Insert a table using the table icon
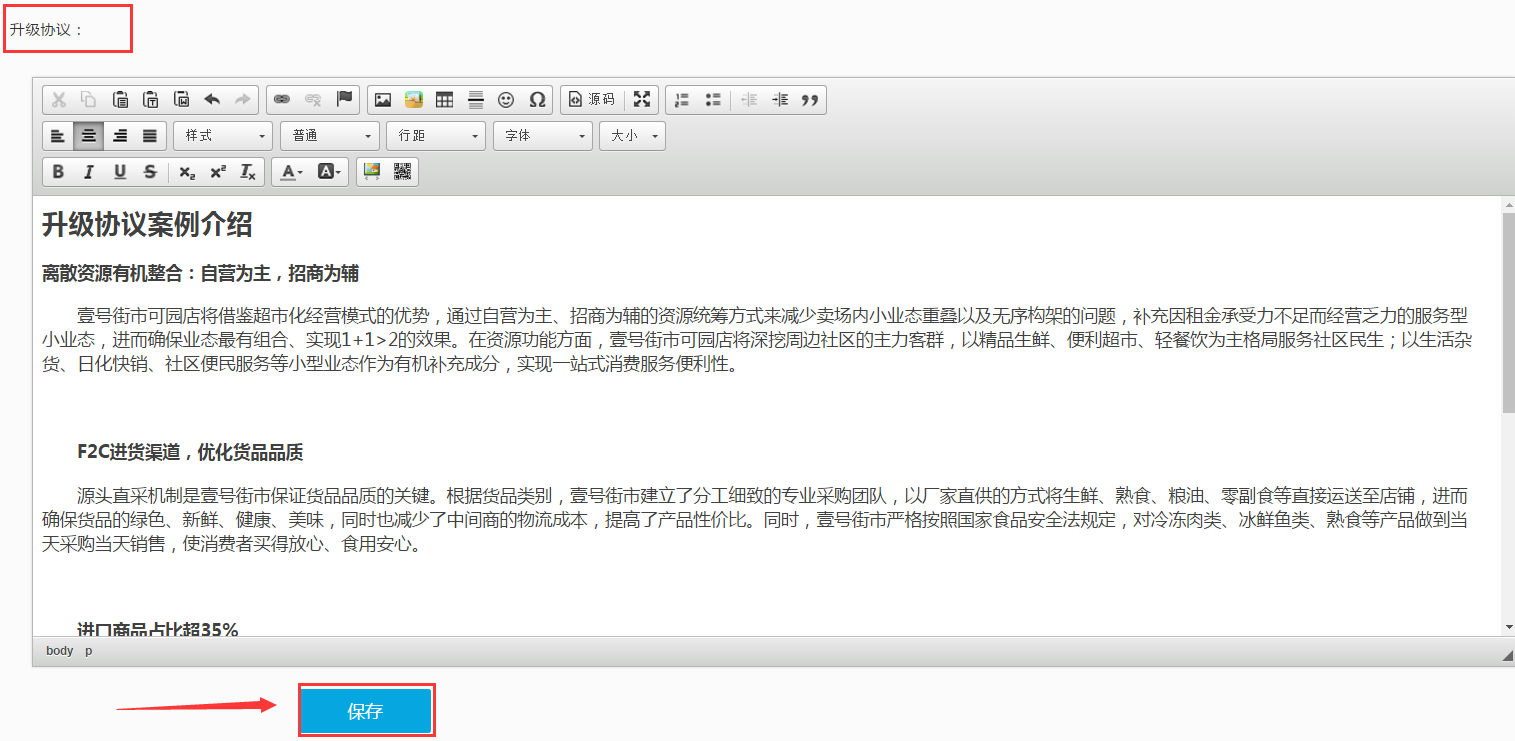 pos(445,99)
